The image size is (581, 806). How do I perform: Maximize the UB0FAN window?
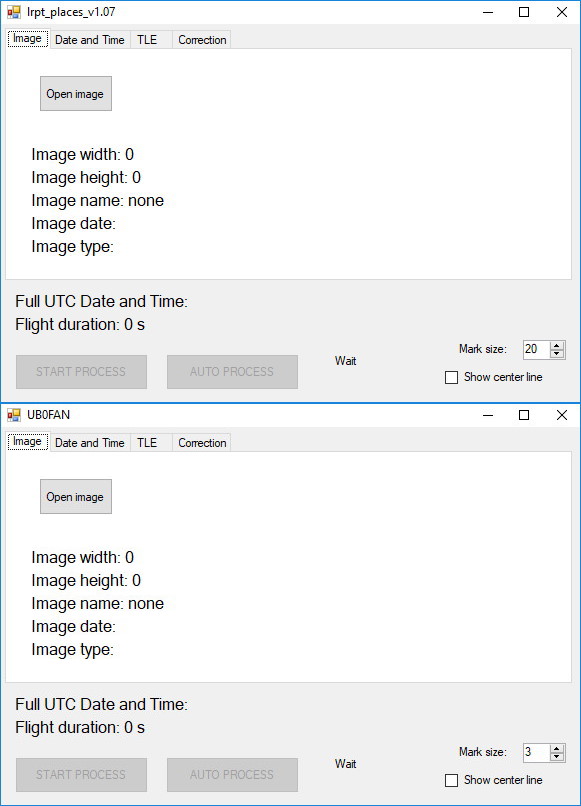tap(524, 415)
